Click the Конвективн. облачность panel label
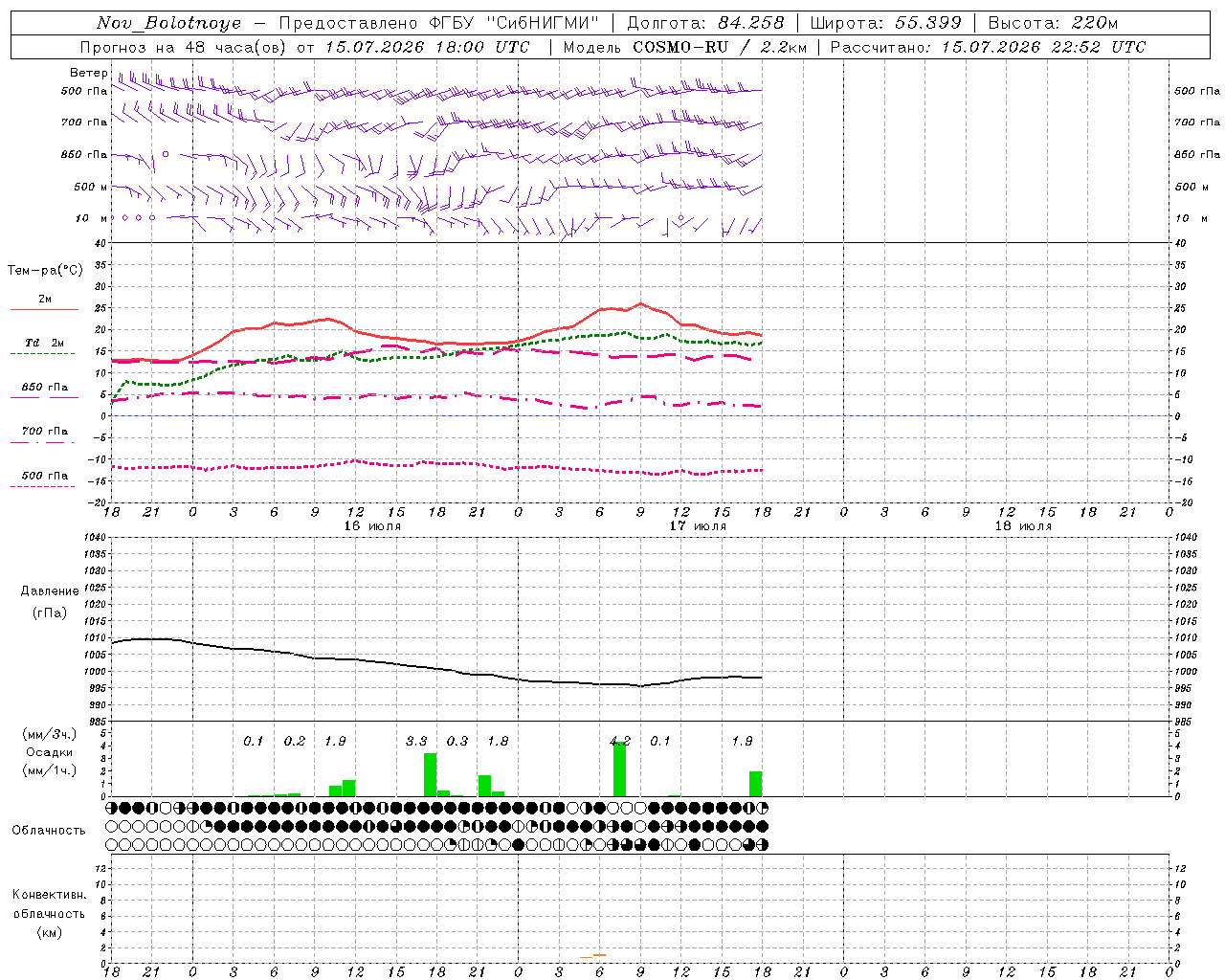The height and width of the screenshot is (980, 1225). (x=49, y=913)
